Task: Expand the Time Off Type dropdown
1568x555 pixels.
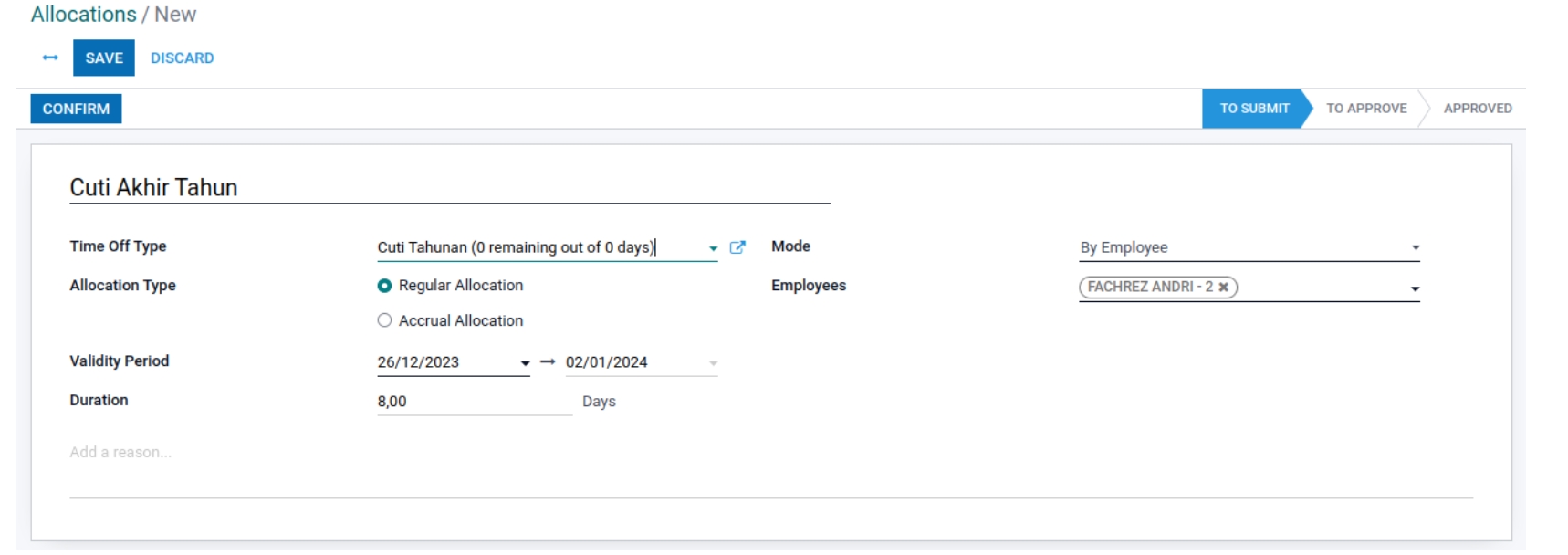Action: click(x=713, y=248)
